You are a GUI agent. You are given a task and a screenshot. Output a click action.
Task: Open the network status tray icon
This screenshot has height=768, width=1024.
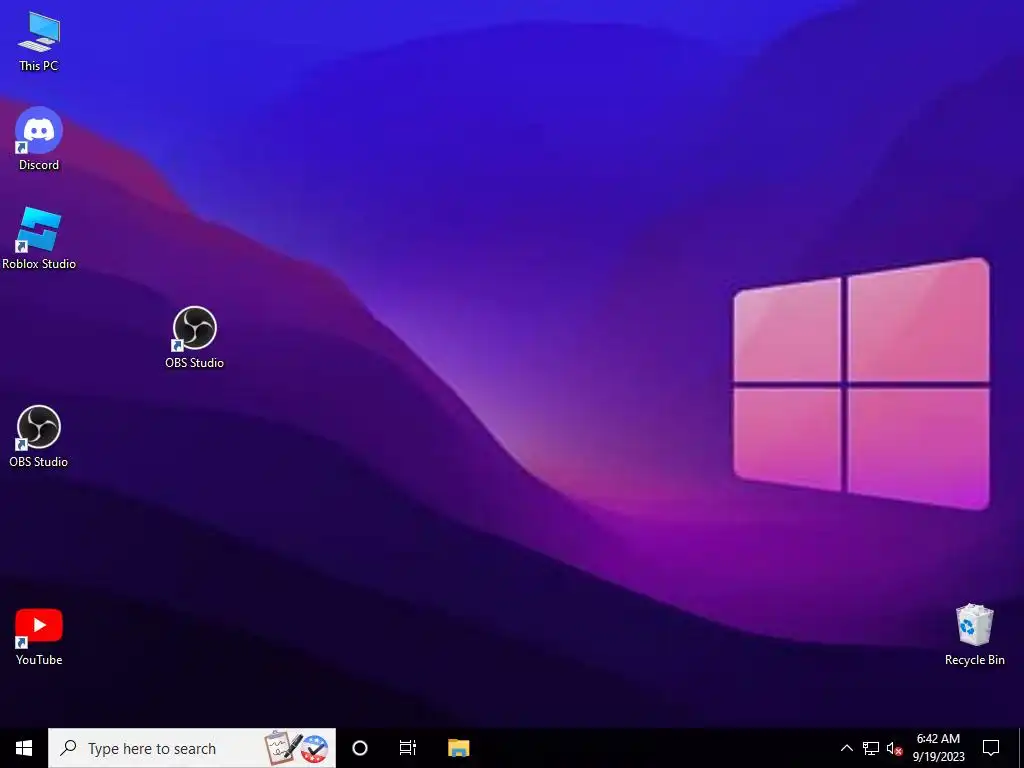[871, 748]
